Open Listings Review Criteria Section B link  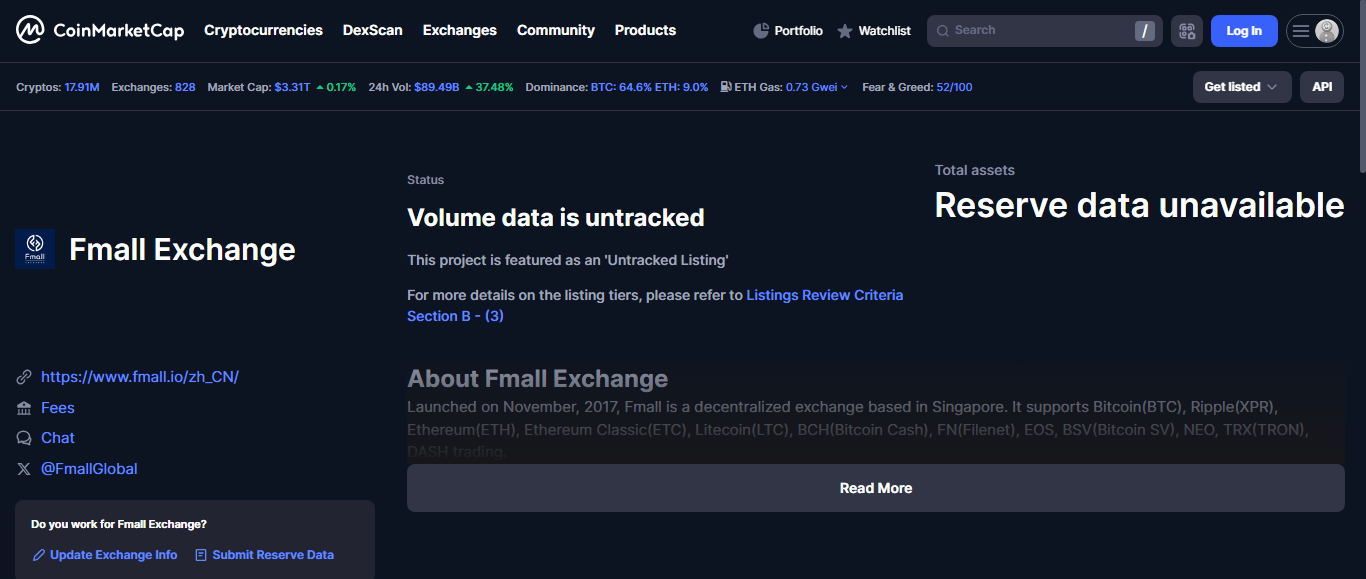coord(825,295)
